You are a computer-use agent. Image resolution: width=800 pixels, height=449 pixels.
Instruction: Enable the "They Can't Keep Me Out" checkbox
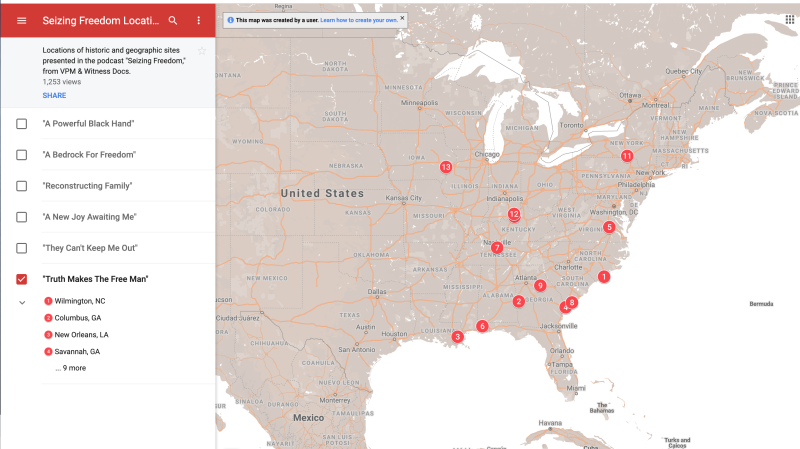(21, 248)
